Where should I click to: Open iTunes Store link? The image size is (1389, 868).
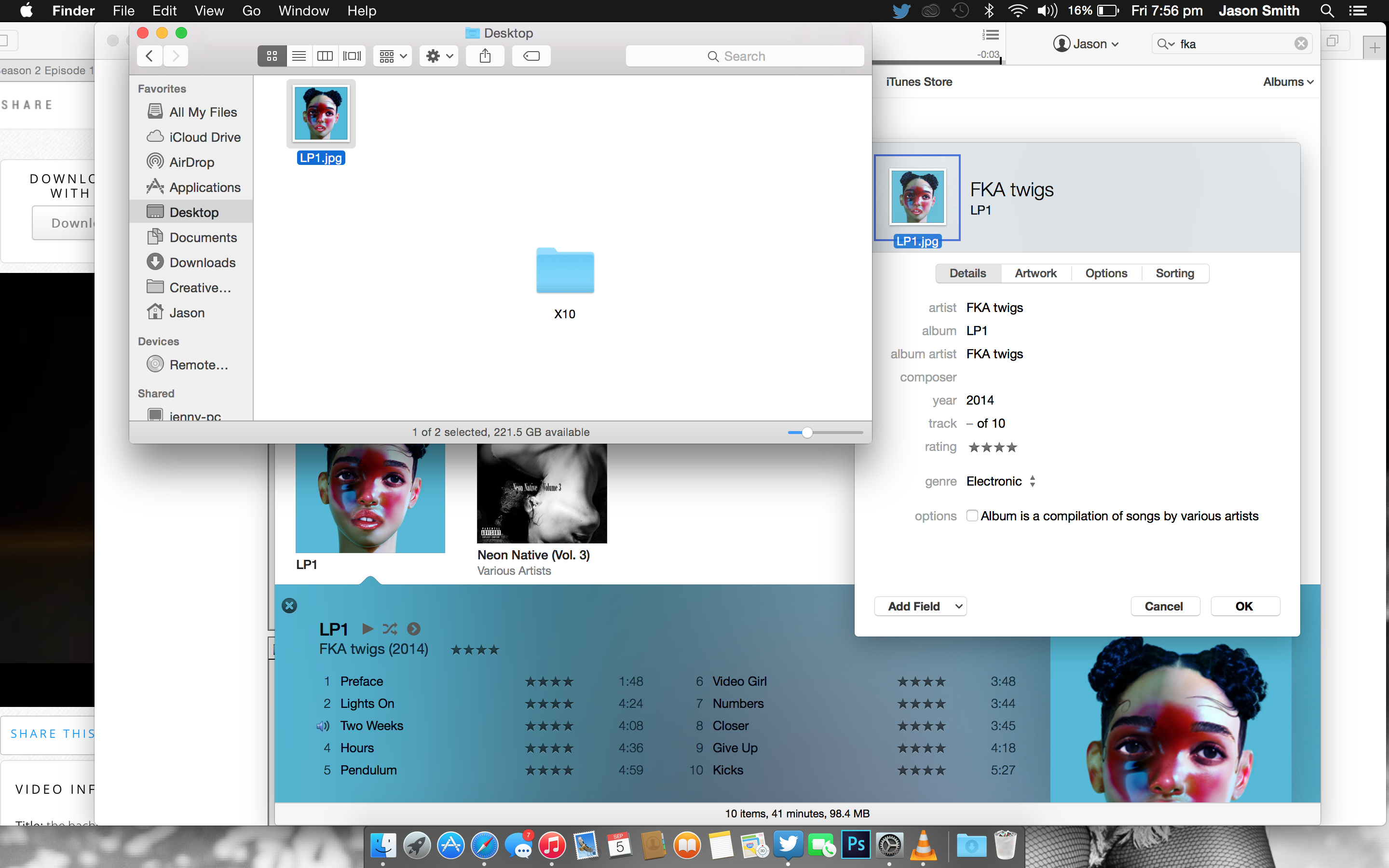point(919,81)
